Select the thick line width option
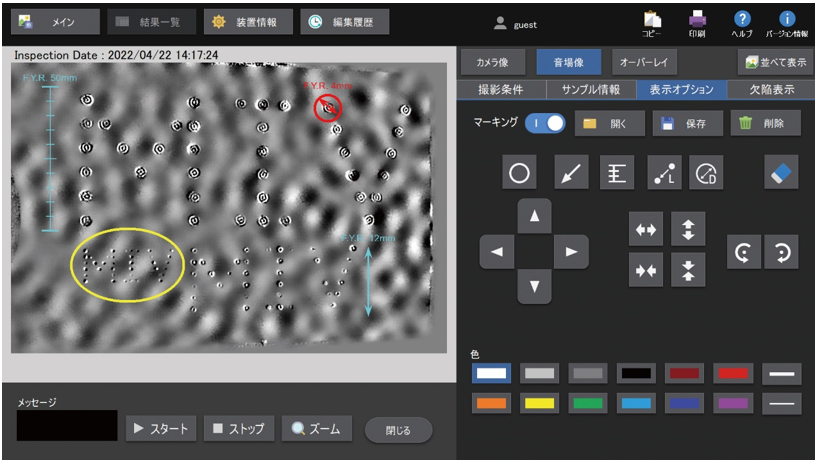The width and height of the screenshot is (818, 462). coord(781,373)
